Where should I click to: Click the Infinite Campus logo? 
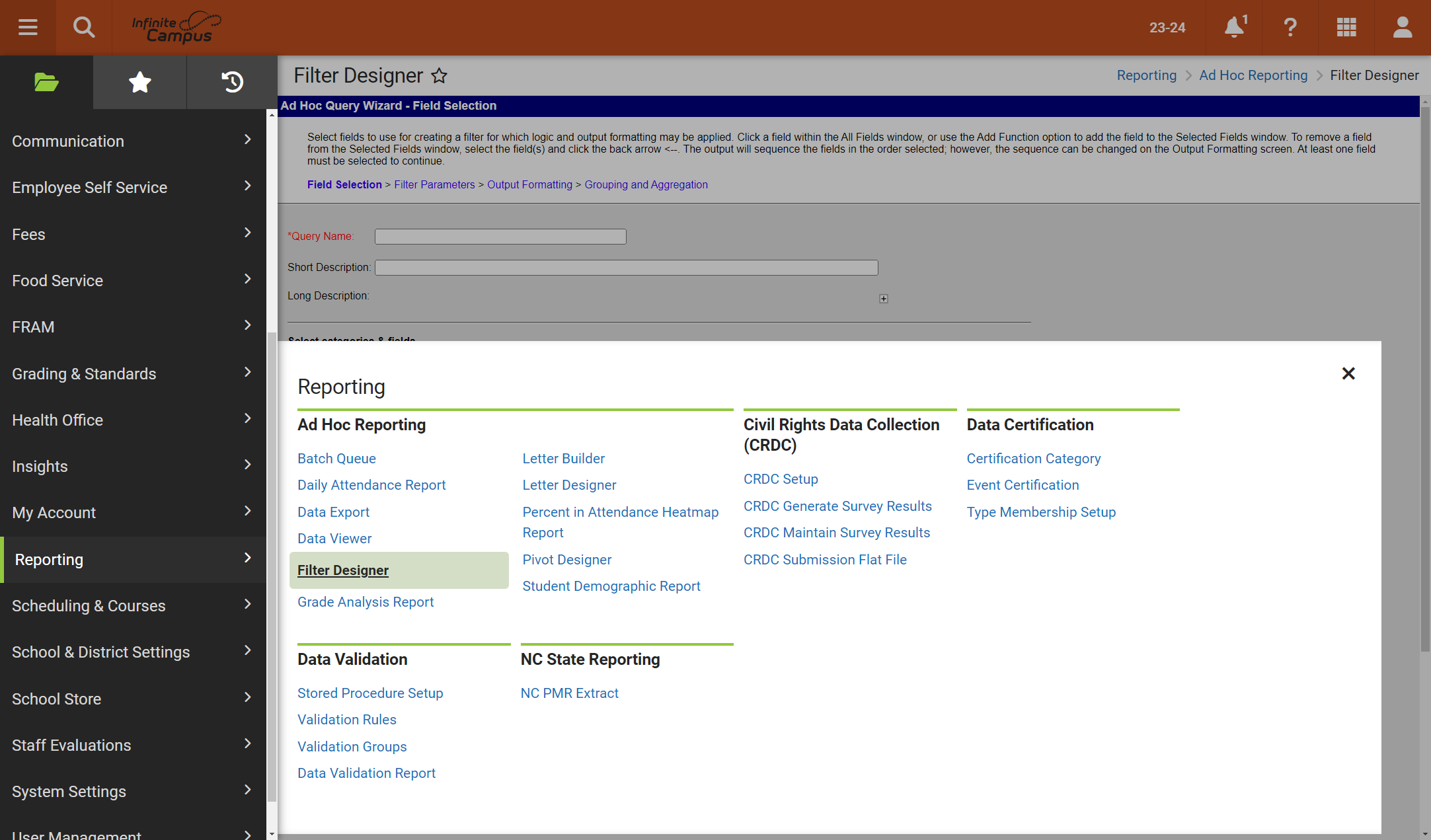click(176, 27)
